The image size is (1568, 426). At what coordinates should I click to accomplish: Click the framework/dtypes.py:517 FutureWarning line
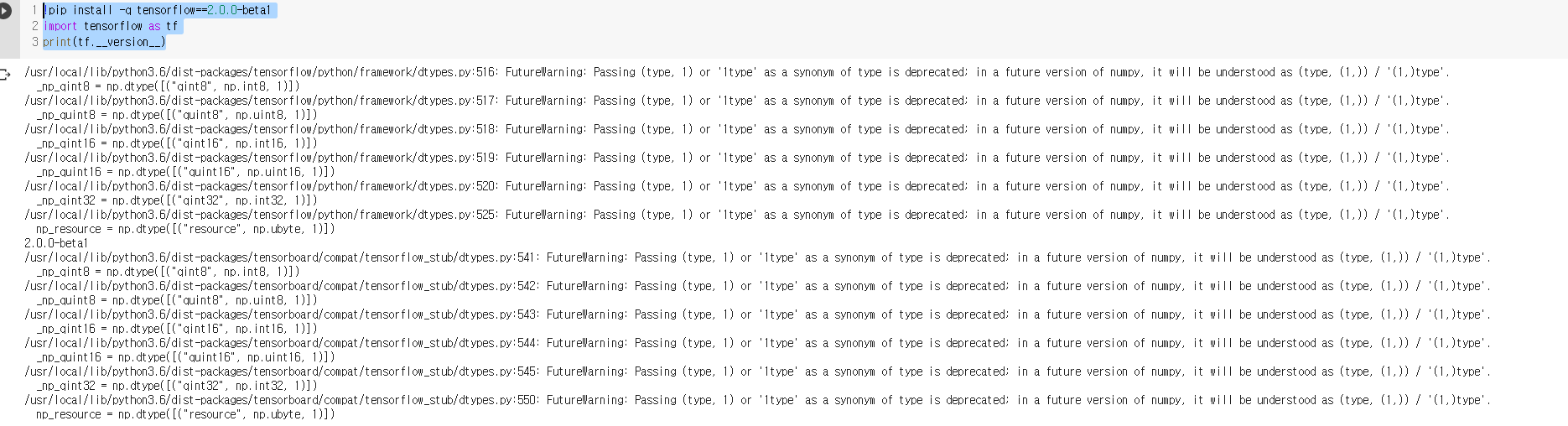tap(737, 101)
